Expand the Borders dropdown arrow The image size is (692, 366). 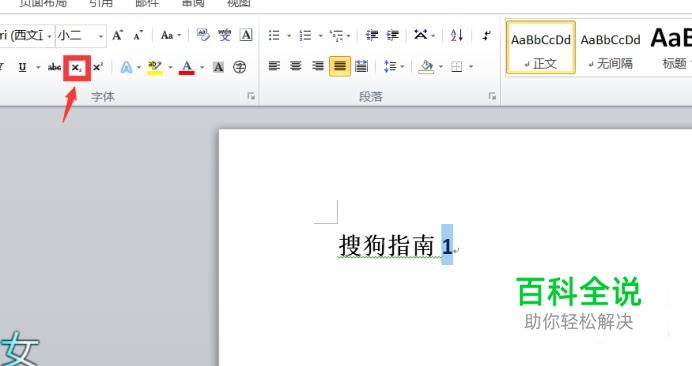pos(471,67)
